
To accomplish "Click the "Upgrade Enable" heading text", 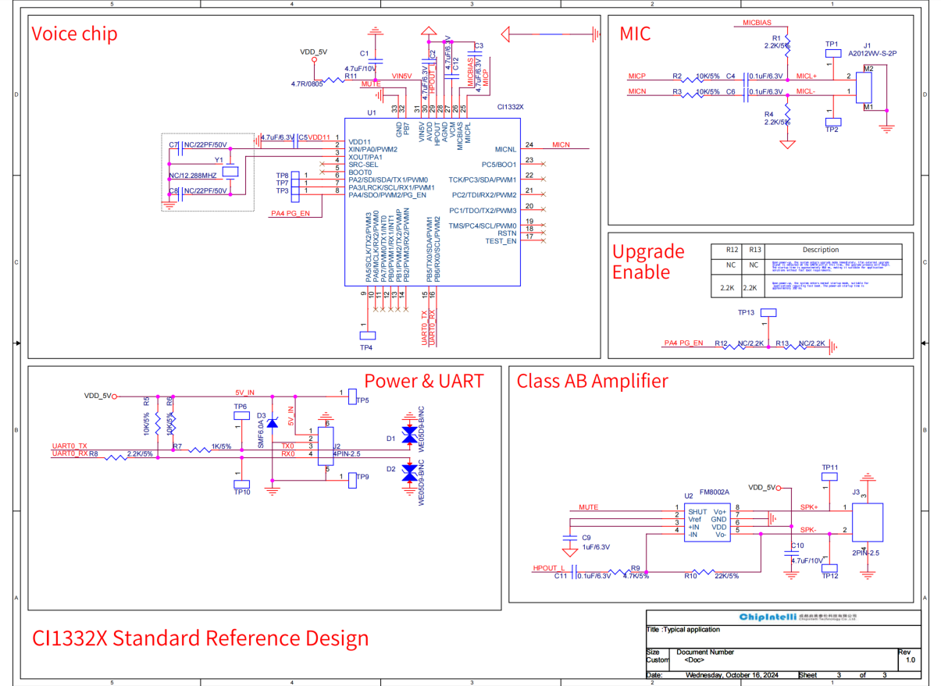I will [x=648, y=261].
